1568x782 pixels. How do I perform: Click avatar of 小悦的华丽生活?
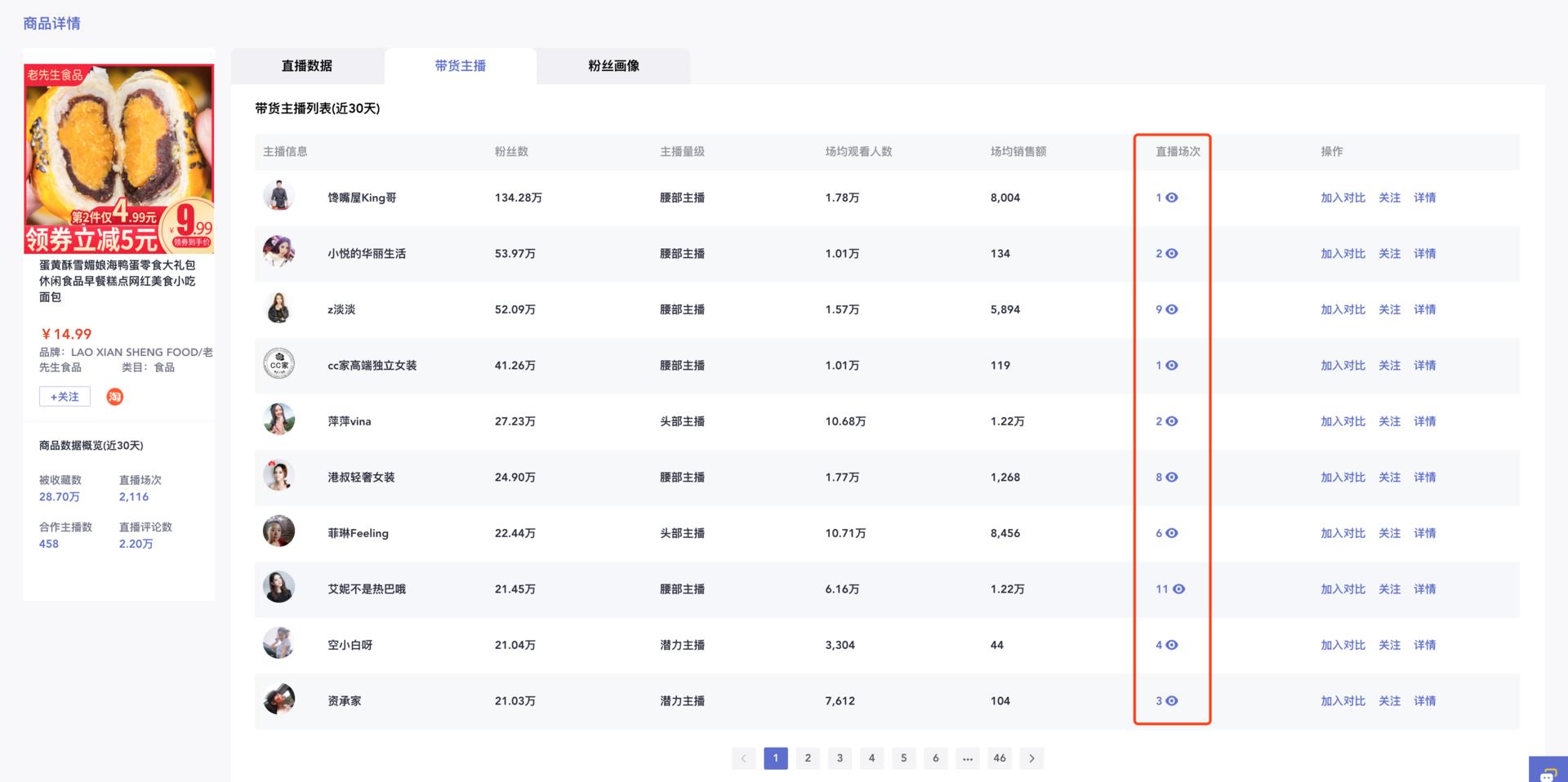(278, 251)
